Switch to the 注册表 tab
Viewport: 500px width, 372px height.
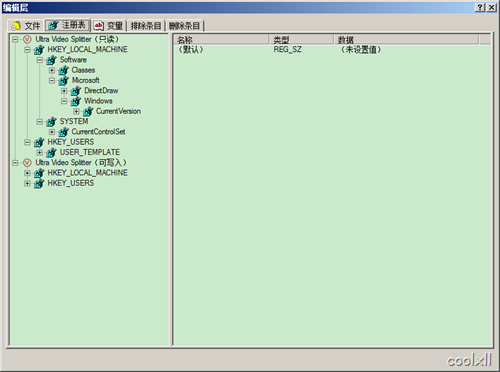coord(68,25)
